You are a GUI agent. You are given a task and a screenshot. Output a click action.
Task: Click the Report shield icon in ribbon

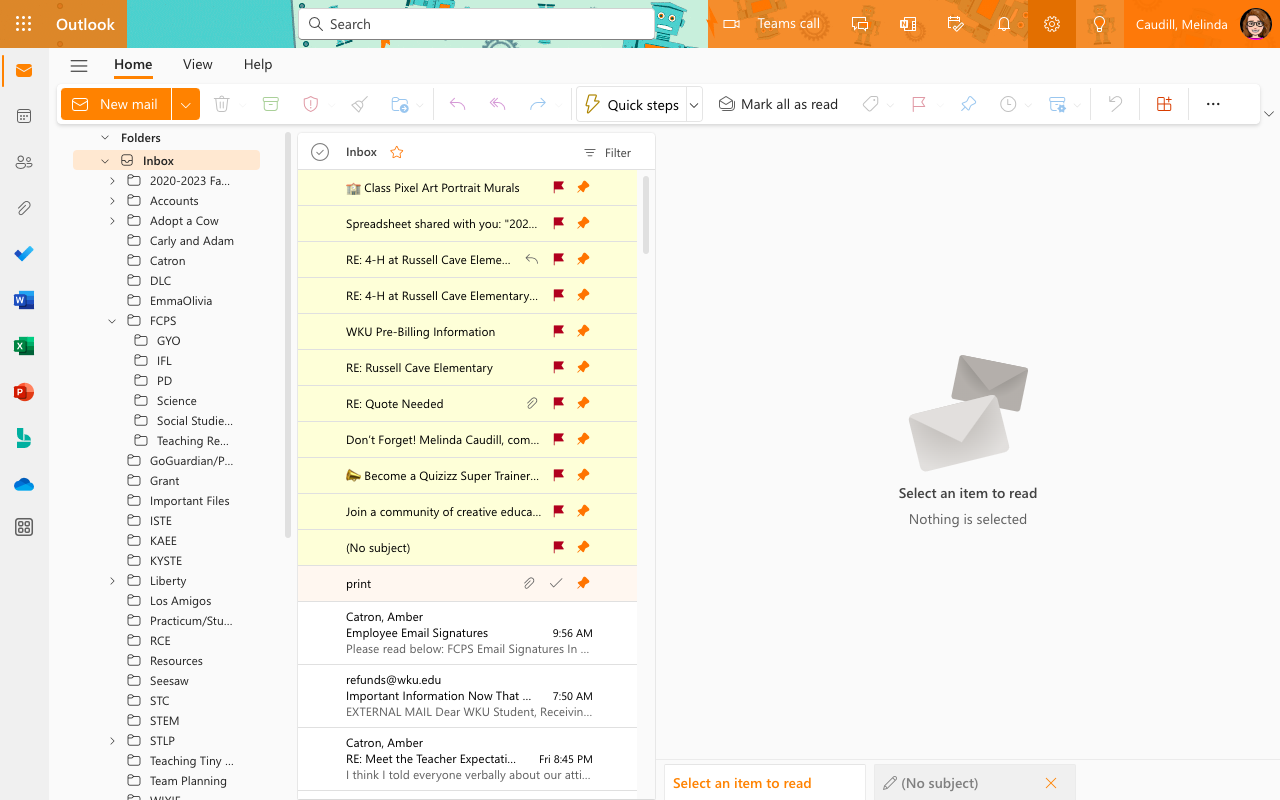[x=311, y=104]
